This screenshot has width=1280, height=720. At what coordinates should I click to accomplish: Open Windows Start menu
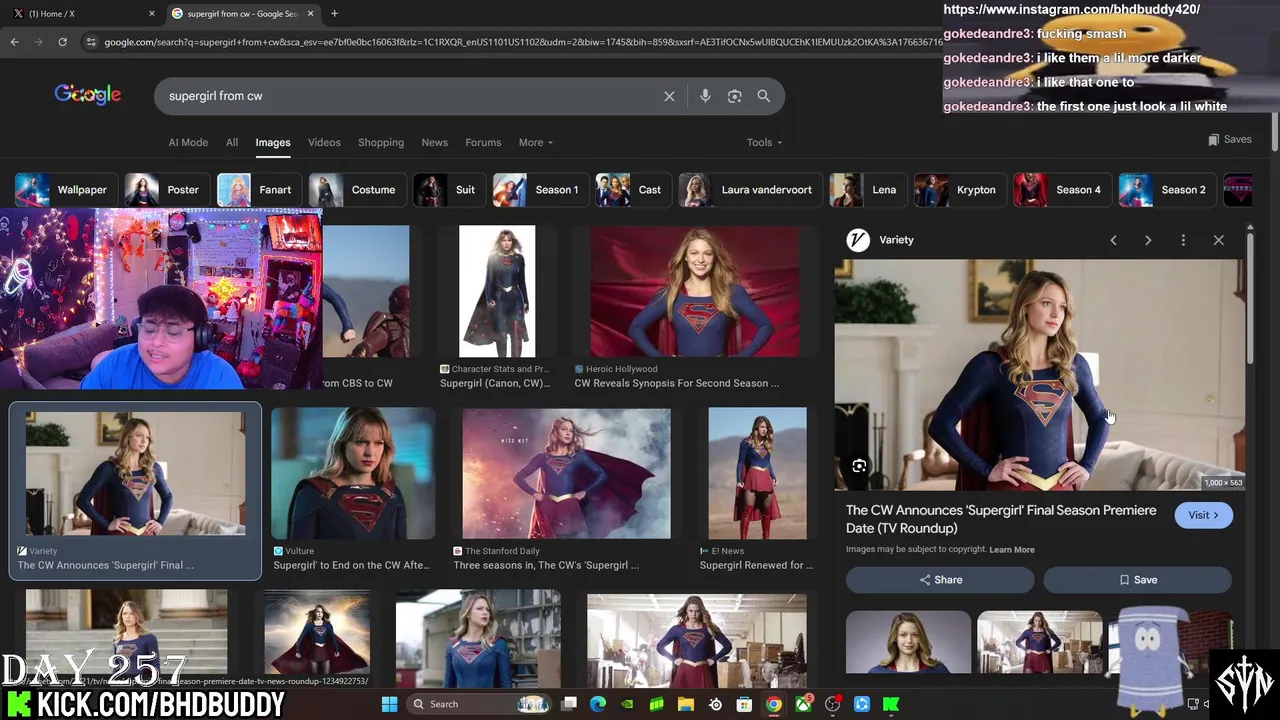coord(389,704)
